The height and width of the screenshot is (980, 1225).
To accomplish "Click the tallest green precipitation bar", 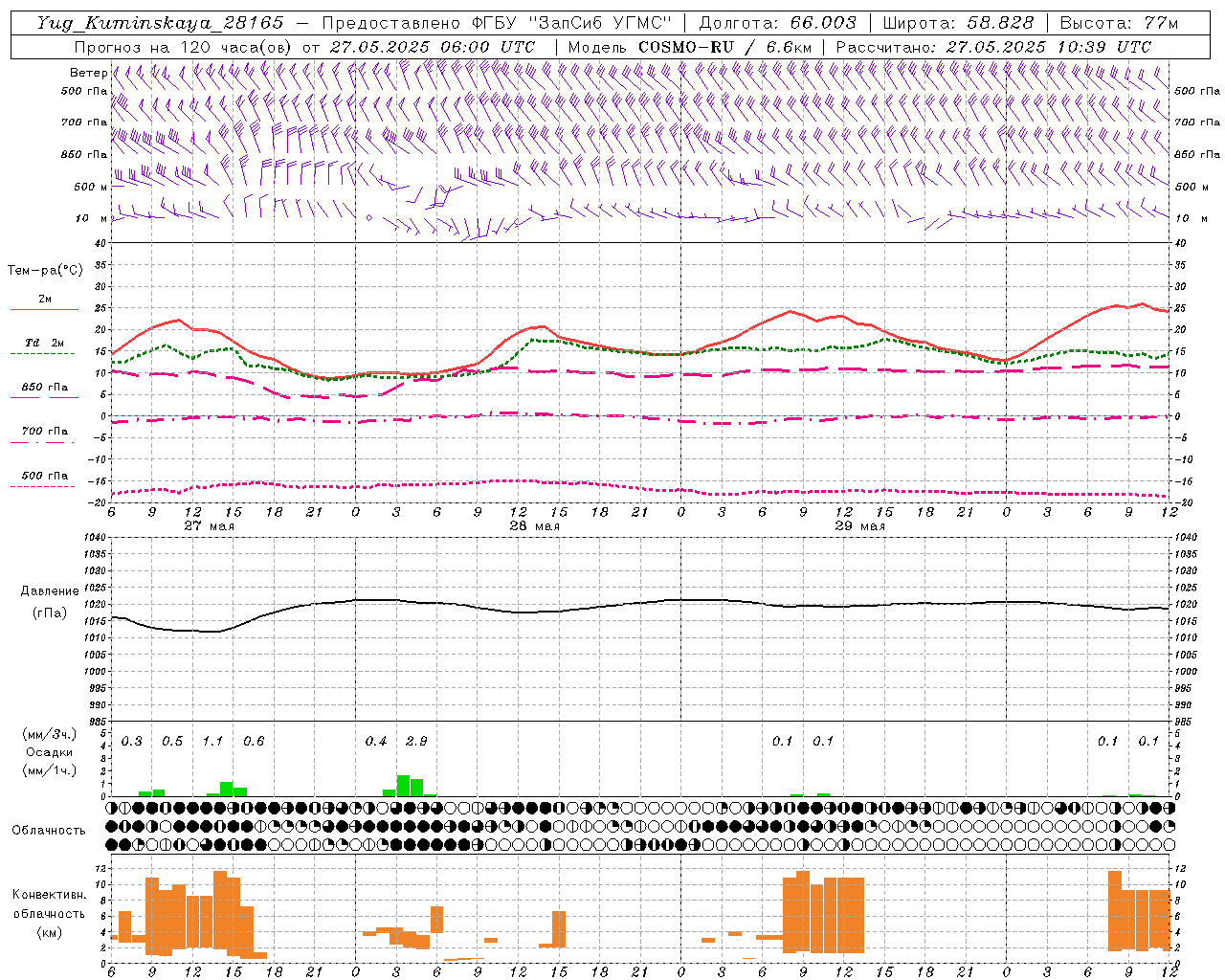I will coord(403,786).
